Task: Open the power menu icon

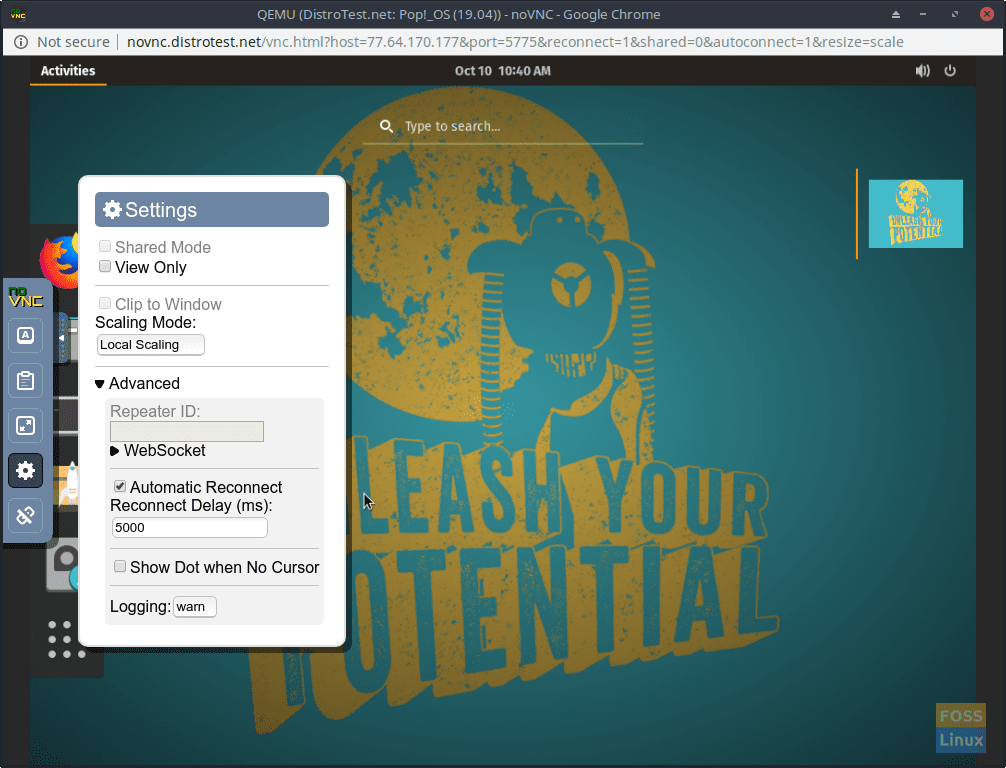Action: point(950,71)
